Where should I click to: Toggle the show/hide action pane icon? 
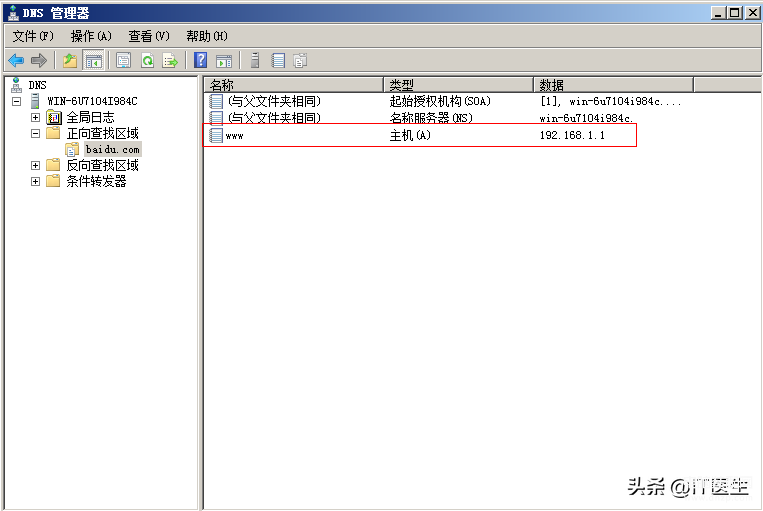(x=224, y=61)
